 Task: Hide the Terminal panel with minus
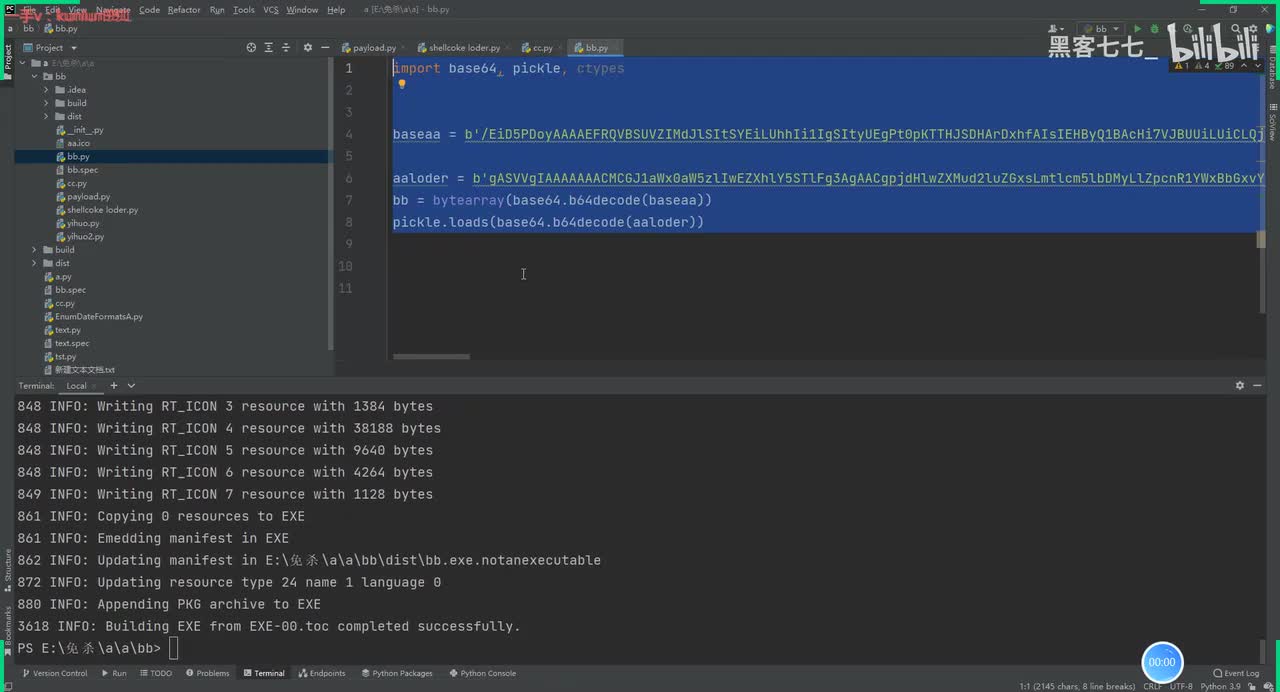click(x=1258, y=385)
